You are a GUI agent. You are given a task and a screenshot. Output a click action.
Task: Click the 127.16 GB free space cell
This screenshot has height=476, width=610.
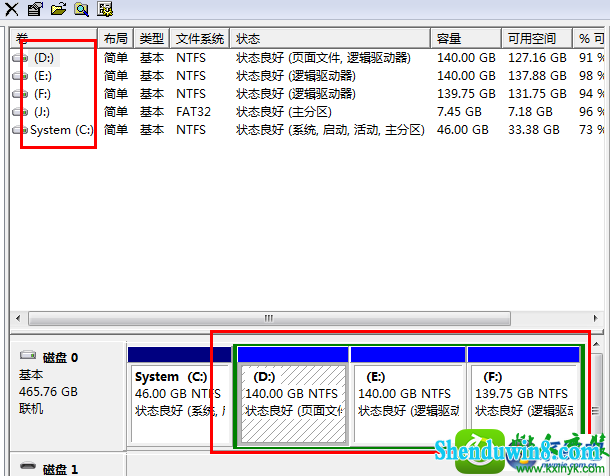[537, 58]
